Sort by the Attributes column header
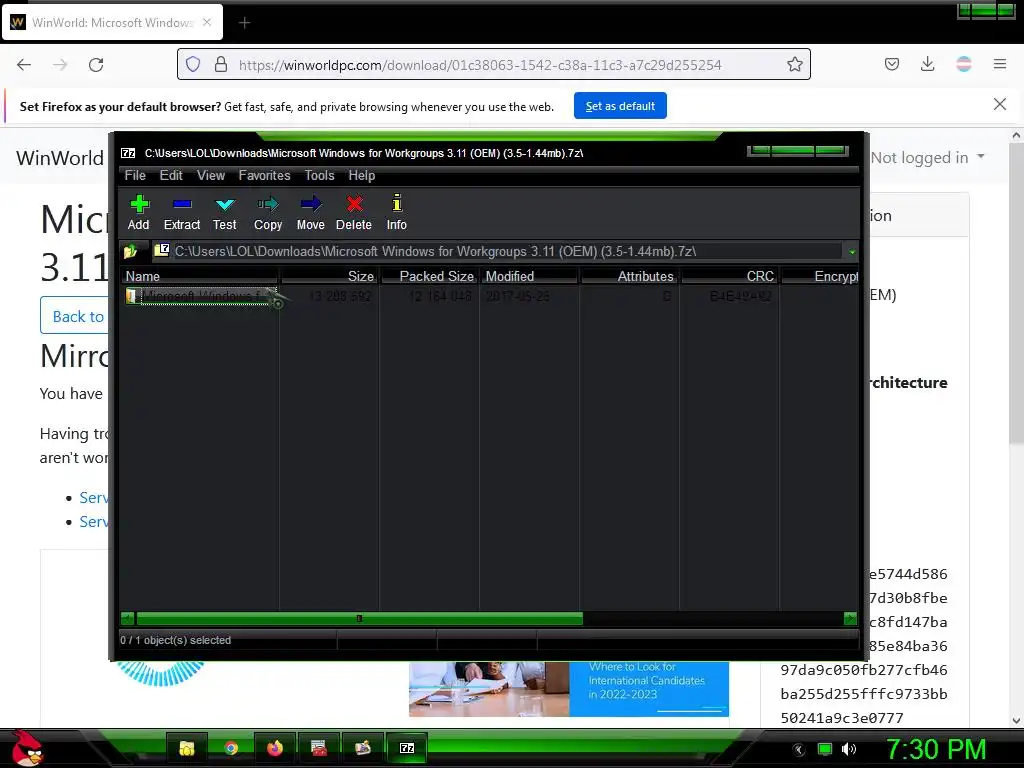The image size is (1024, 768). [x=630, y=276]
